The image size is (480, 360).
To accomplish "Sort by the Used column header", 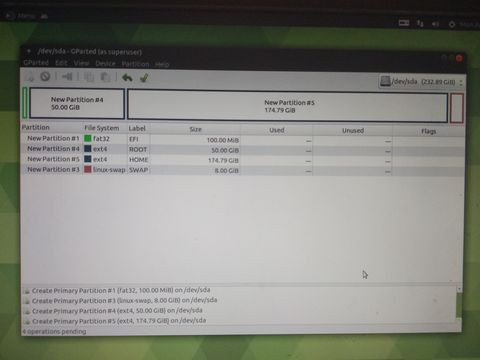I will [277, 130].
